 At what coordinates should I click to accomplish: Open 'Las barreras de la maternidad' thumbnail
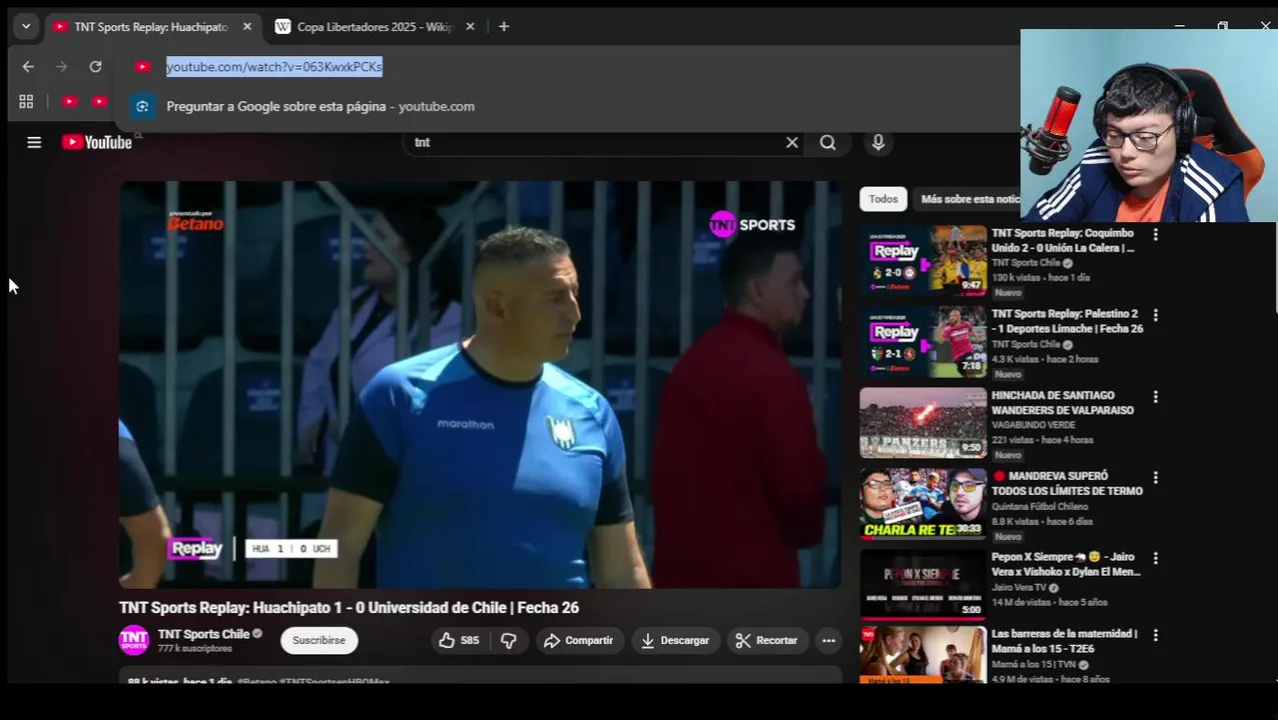[x=923, y=655]
